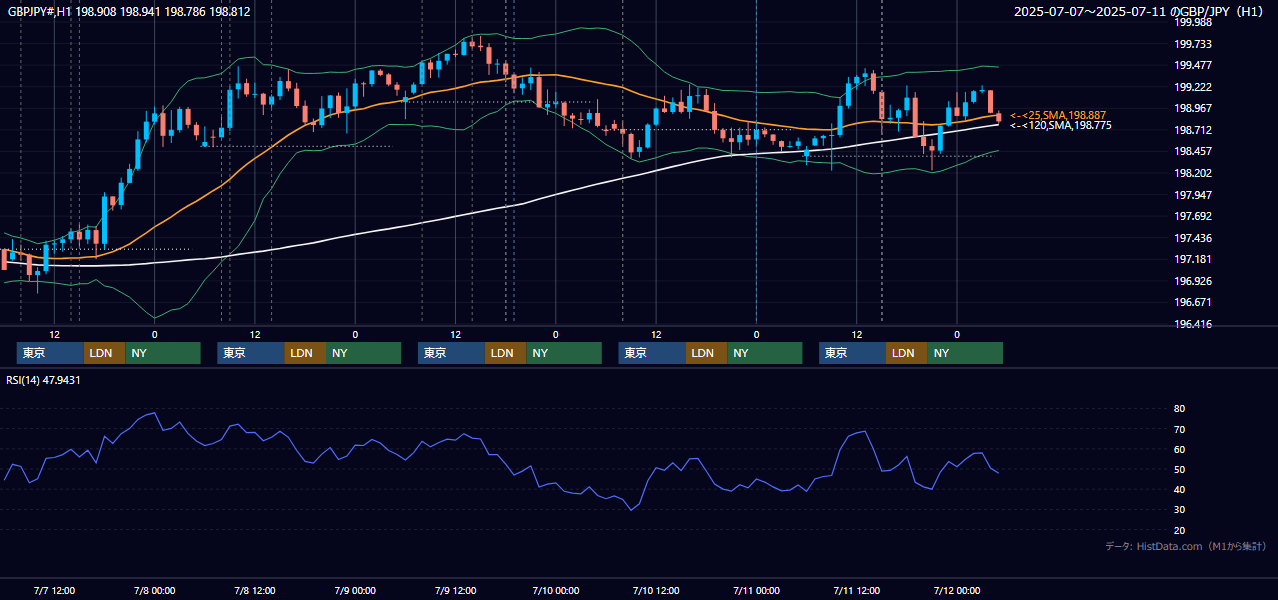Viewport: 1278px width, 600px height.
Task: Click price axis value 197.181
Action: 1193,259
